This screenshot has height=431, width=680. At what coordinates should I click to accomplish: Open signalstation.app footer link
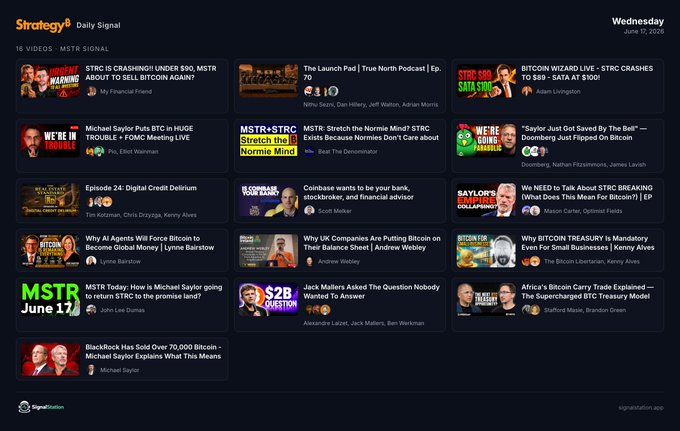click(641, 408)
